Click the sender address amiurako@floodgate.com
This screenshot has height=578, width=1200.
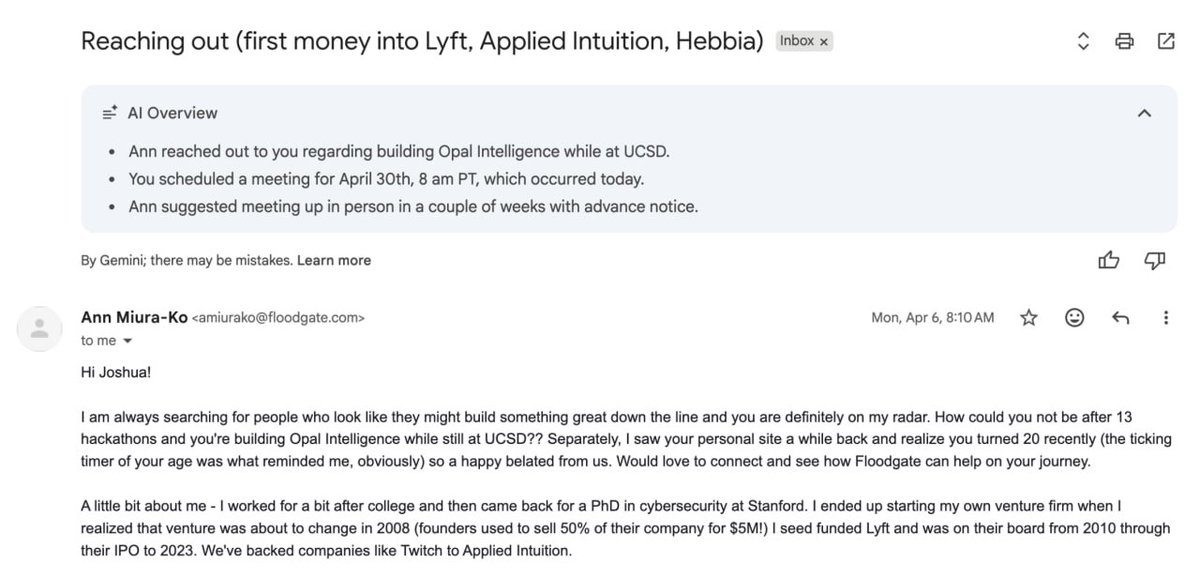pyautogui.click(x=278, y=318)
